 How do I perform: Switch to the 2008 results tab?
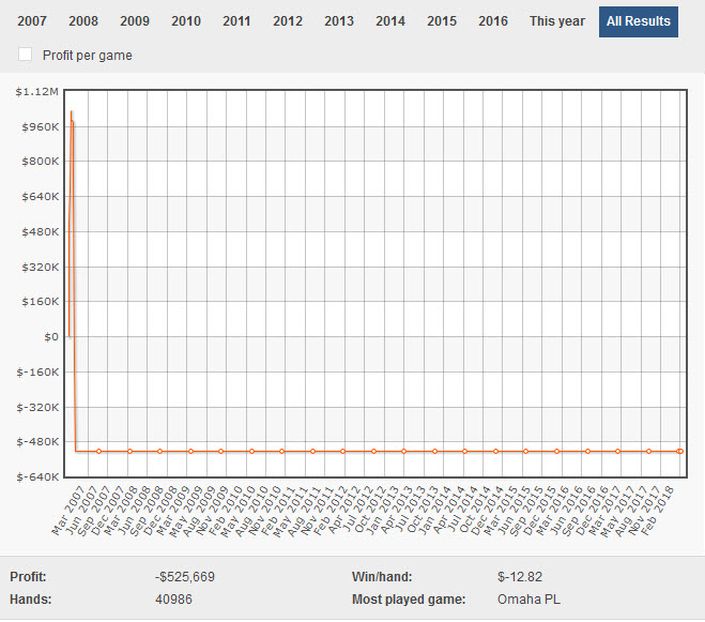(83, 21)
